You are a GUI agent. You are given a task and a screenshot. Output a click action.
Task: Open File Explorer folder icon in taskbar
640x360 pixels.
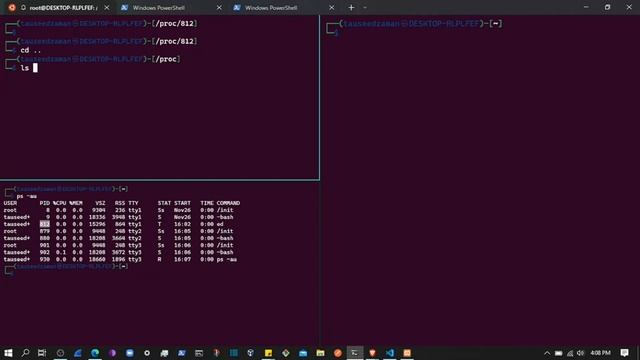[320, 353]
